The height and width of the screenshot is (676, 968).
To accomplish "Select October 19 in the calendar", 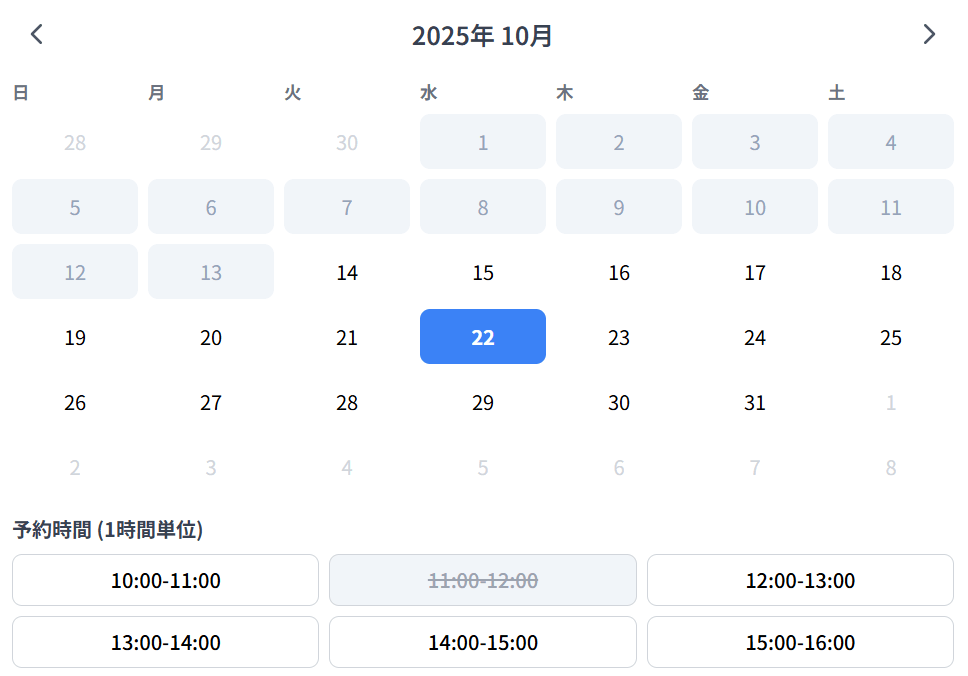I will (x=75, y=337).
